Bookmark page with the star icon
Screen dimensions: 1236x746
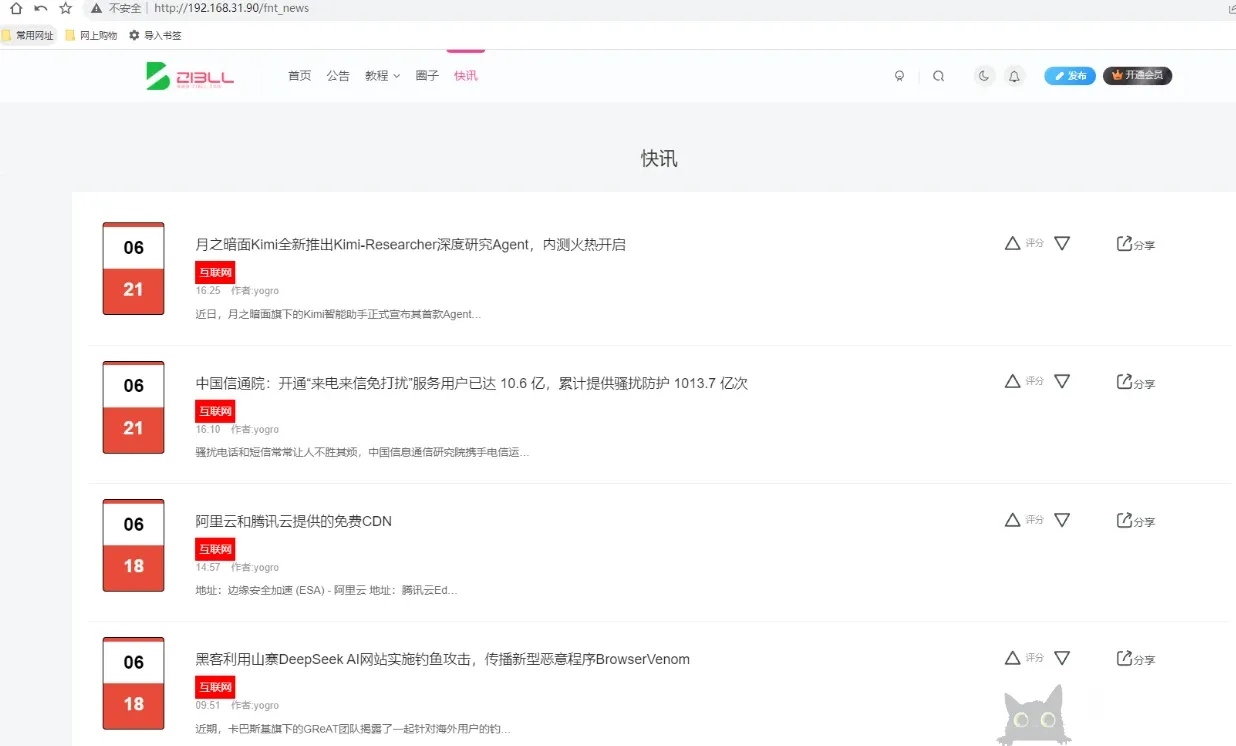pos(66,8)
